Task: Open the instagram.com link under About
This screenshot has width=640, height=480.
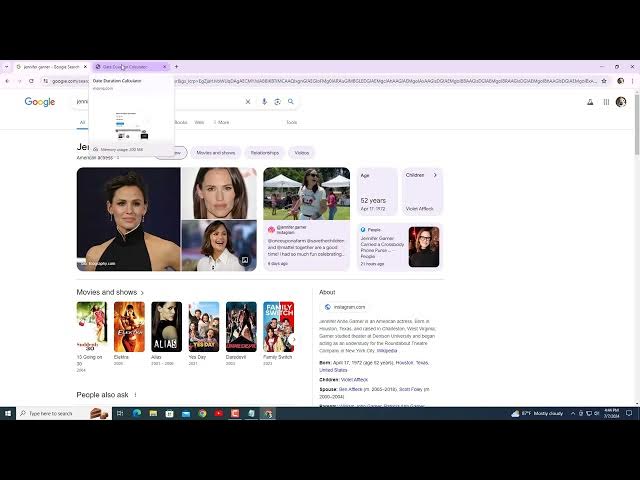Action: (x=345, y=307)
